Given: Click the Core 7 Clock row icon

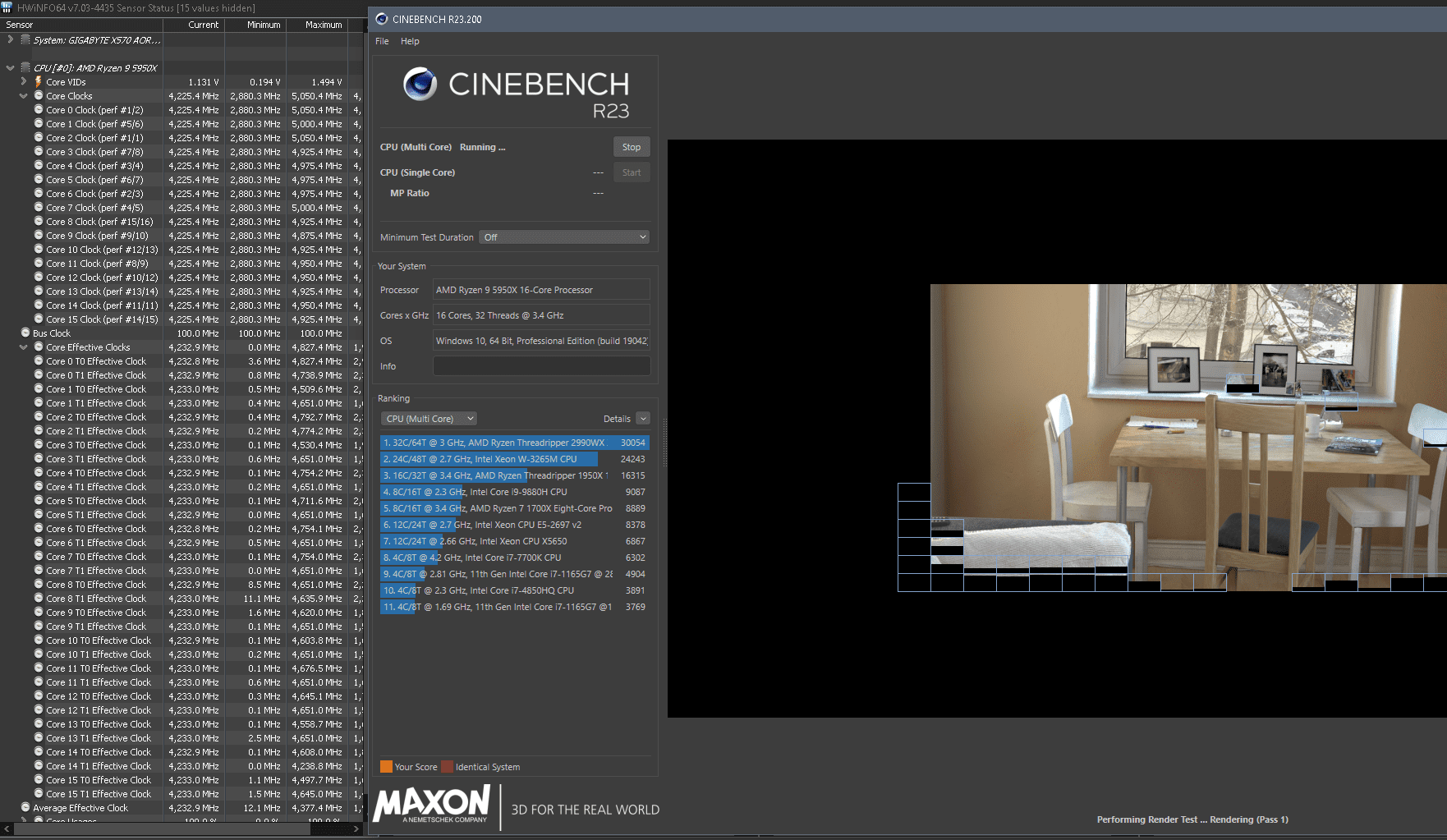Looking at the screenshot, I should tap(39, 208).
